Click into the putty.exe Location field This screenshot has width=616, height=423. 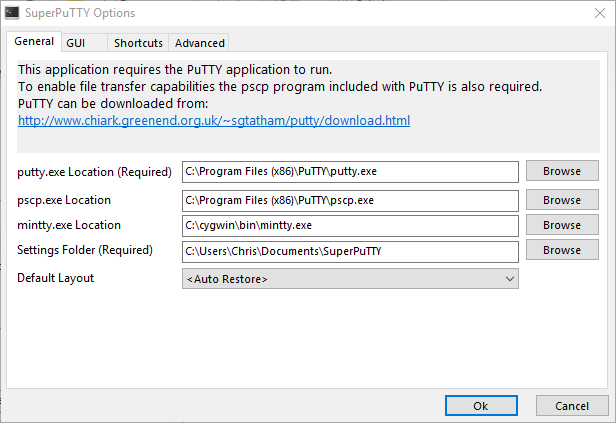click(350, 172)
